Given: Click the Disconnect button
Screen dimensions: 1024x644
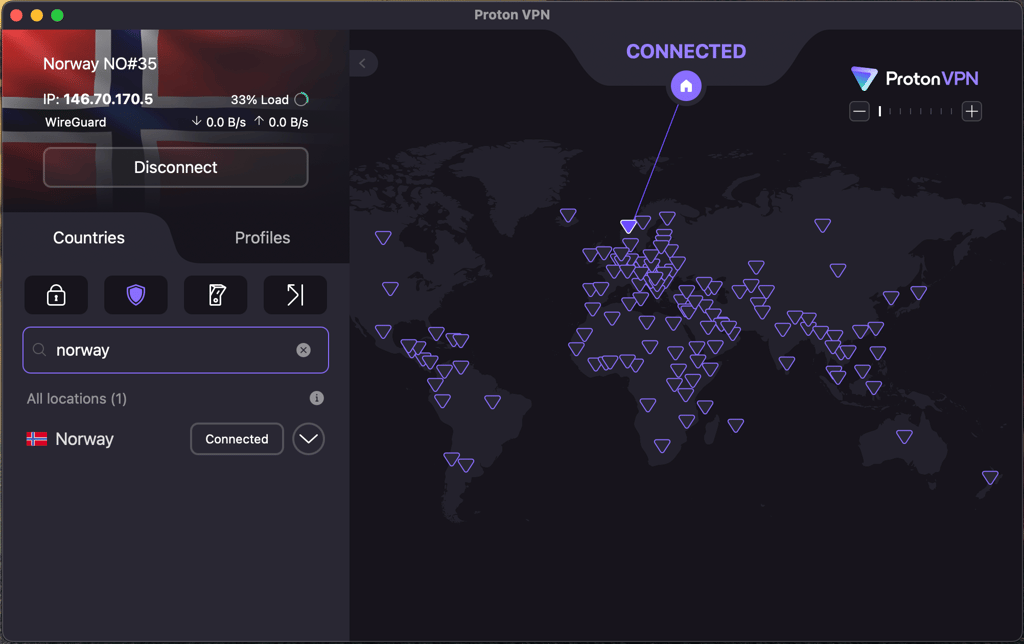Looking at the screenshot, I should 175,167.
